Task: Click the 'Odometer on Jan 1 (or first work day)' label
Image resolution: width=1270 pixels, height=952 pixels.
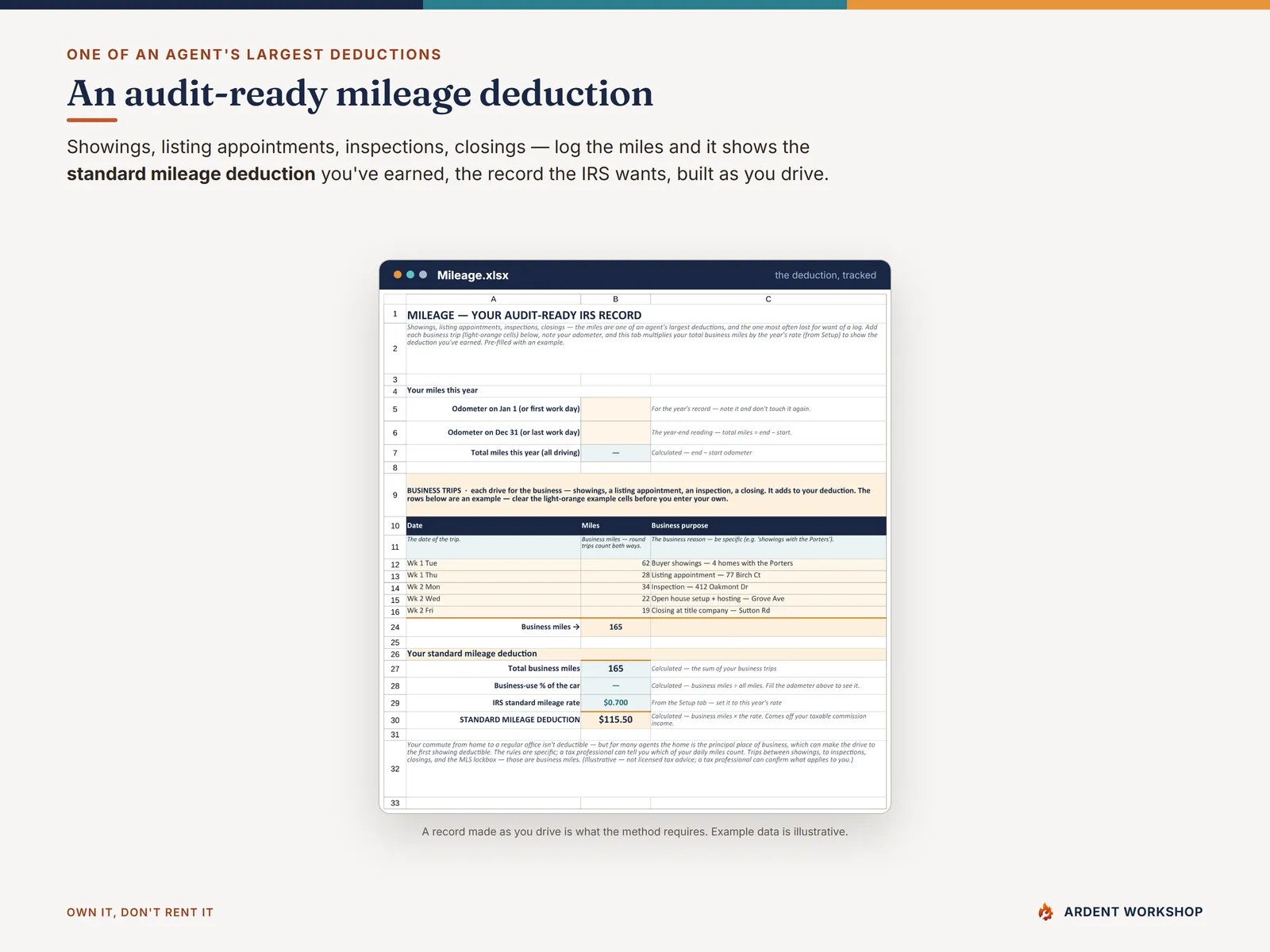Action: coord(516,409)
